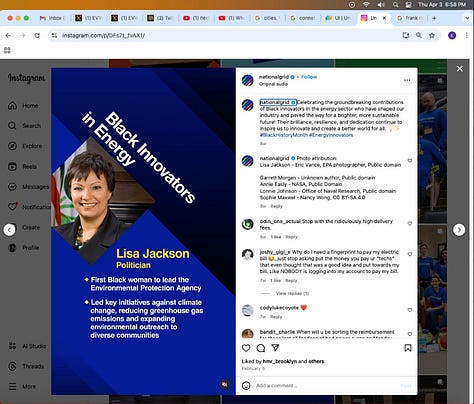This screenshot has height=404, width=474.
Task: Open the post's three-dot options menu
Action: pyautogui.click(x=407, y=80)
